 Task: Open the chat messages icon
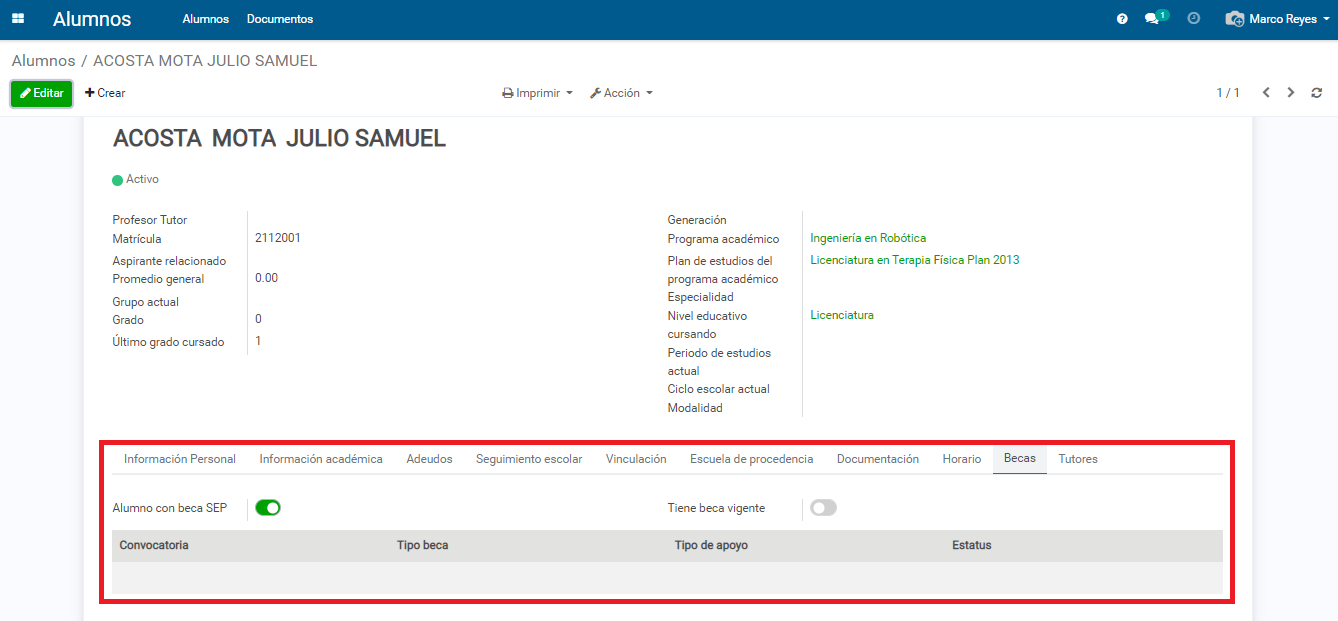tap(1154, 18)
